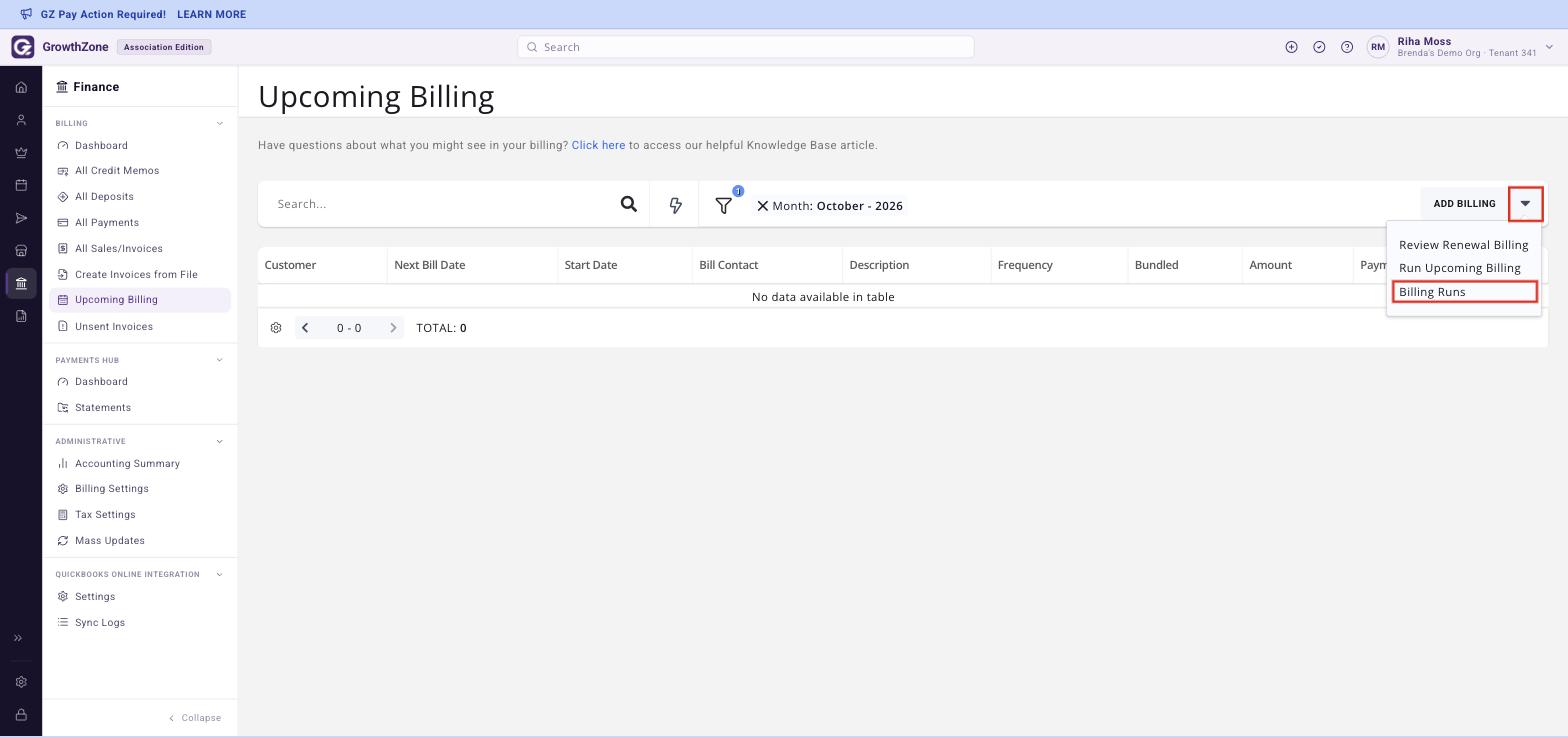This screenshot has height=737, width=1568.
Task: Select Upcoming Billing in sidebar
Action: pyautogui.click(x=140, y=300)
